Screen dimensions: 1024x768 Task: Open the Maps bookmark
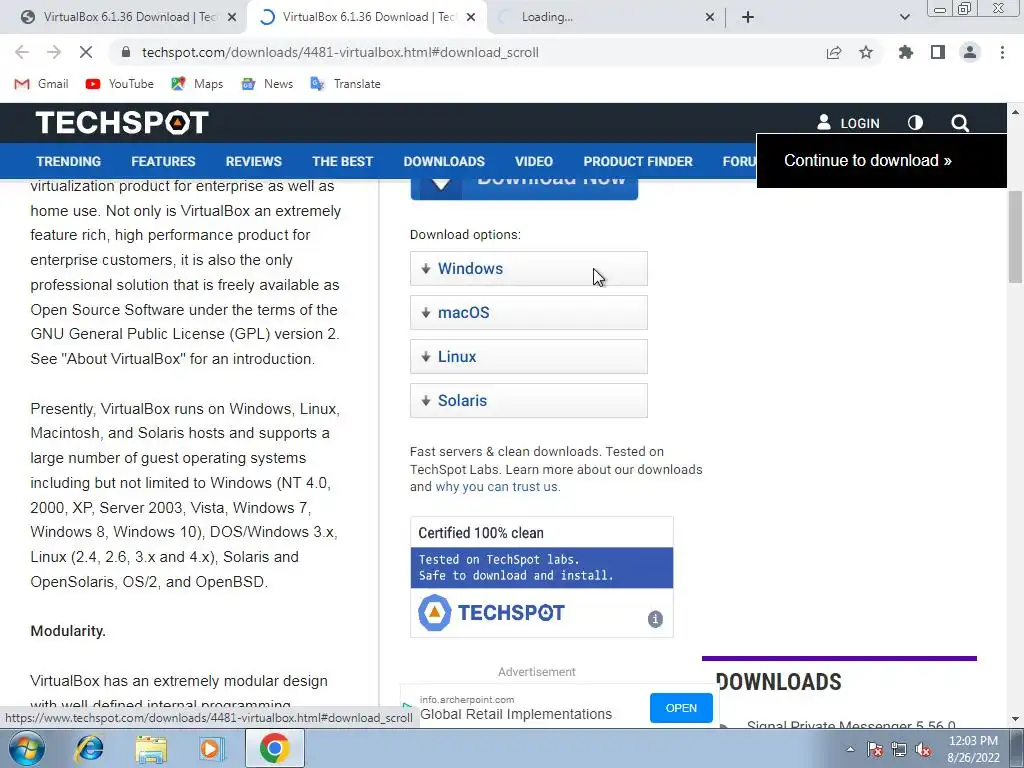(x=197, y=84)
